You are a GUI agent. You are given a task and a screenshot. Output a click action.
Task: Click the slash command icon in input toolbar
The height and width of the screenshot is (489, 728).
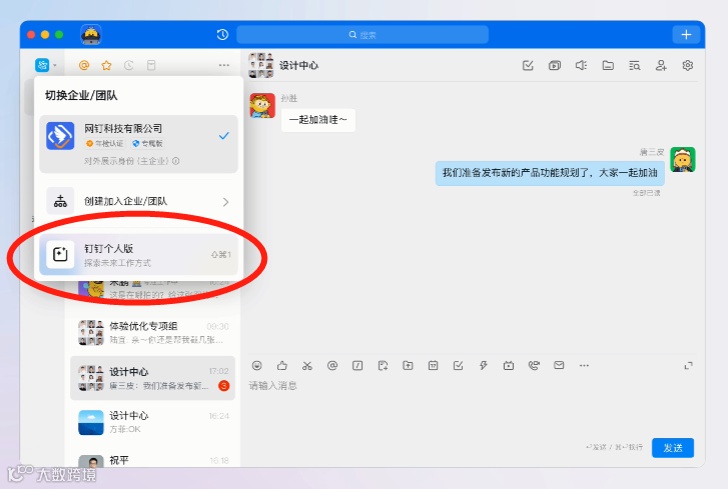pos(358,365)
